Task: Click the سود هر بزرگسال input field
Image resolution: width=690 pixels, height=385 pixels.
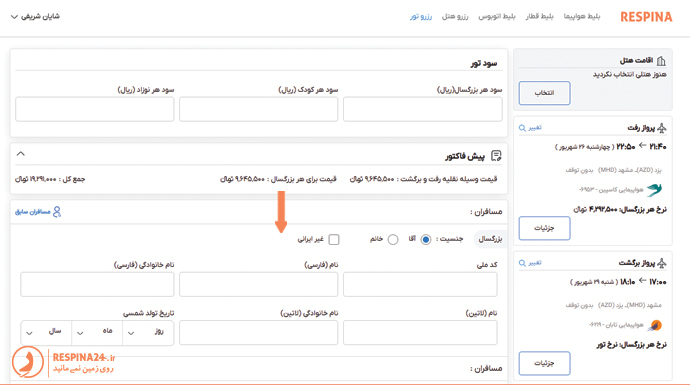Action: coord(422,109)
